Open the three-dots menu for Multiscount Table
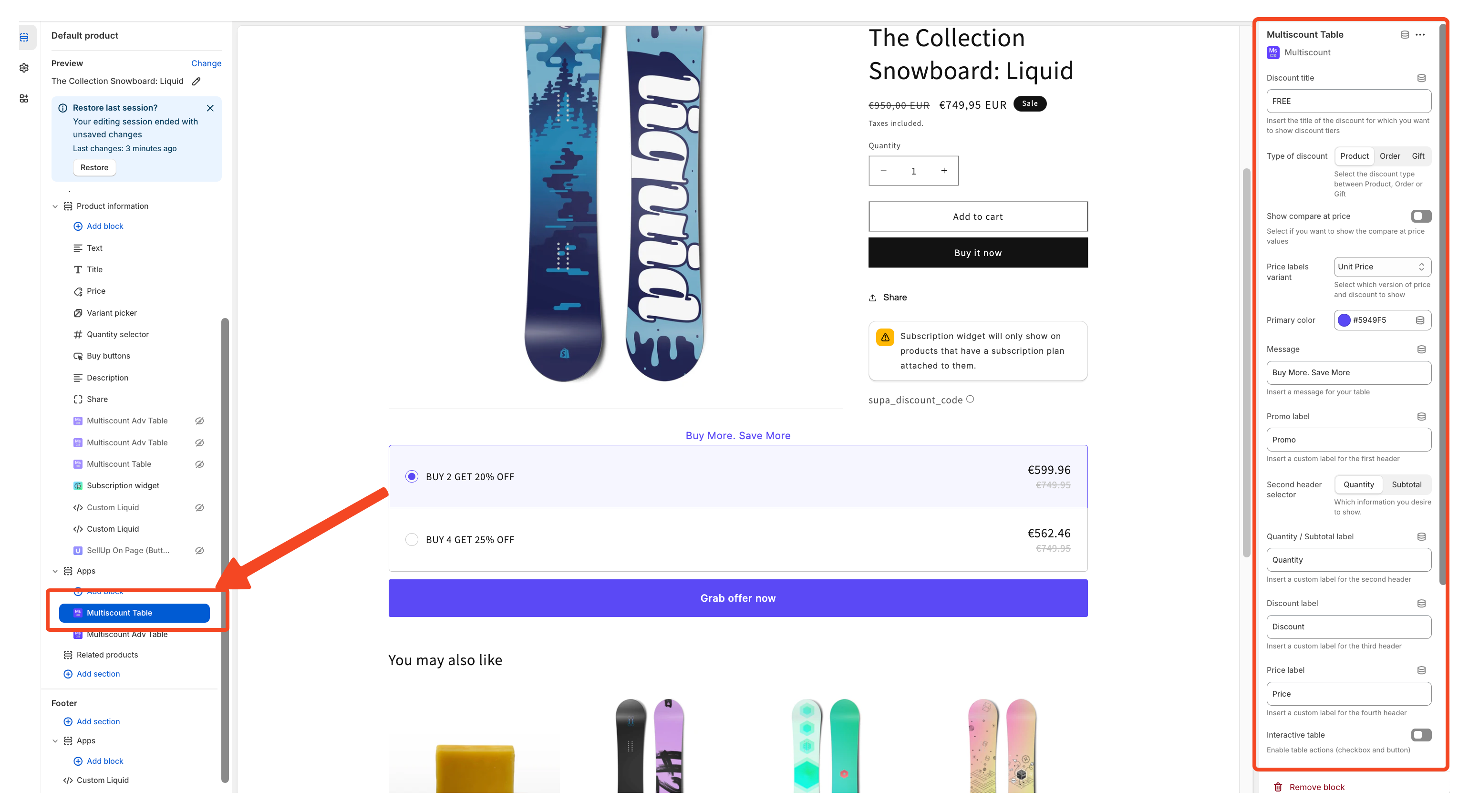The width and height of the screenshot is (1469, 812). point(1420,35)
